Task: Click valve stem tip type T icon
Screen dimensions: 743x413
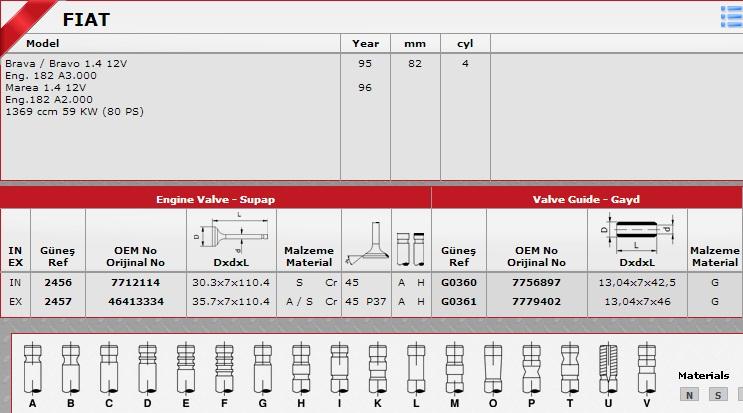Action: [570, 368]
